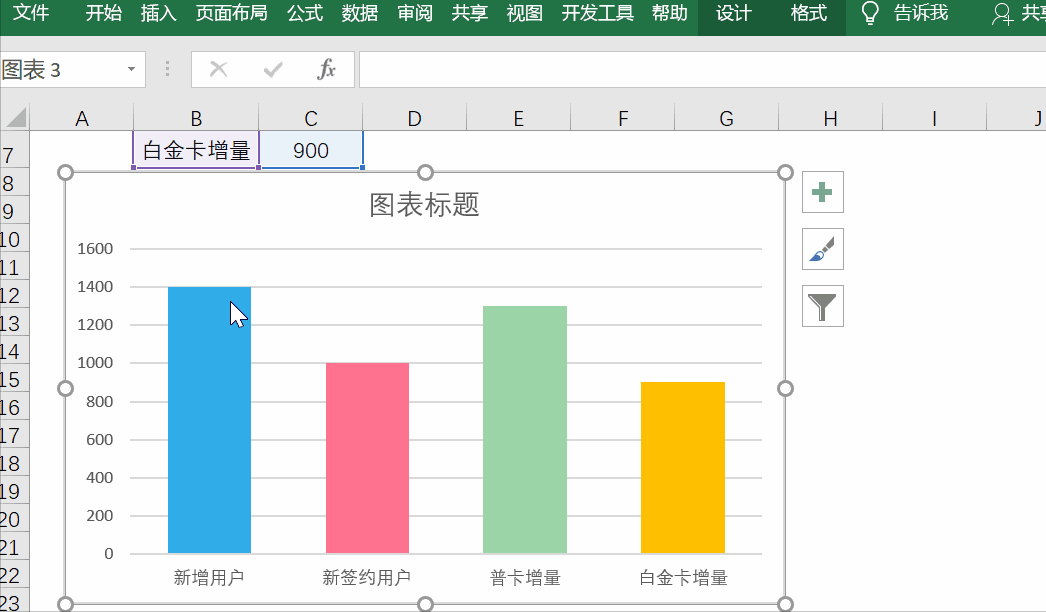Open the chart elements plus icon

click(822, 191)
